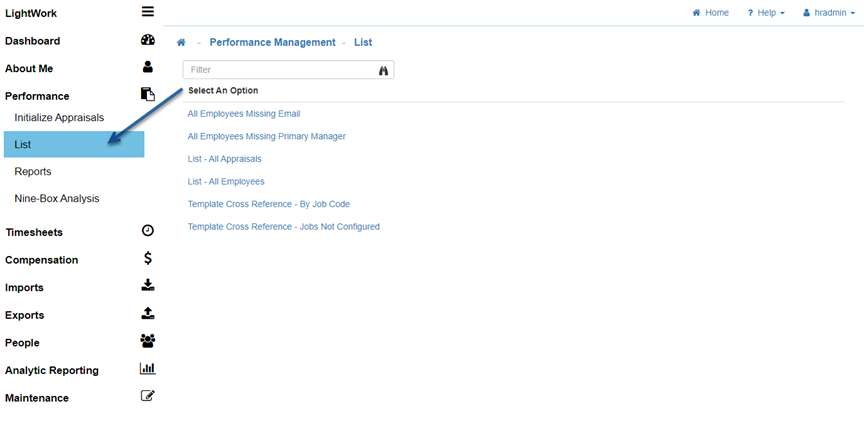This screenshot has width=864, height=438.
Task: Click the binoculars search icon in filter
Action: [x=383, y=71]
